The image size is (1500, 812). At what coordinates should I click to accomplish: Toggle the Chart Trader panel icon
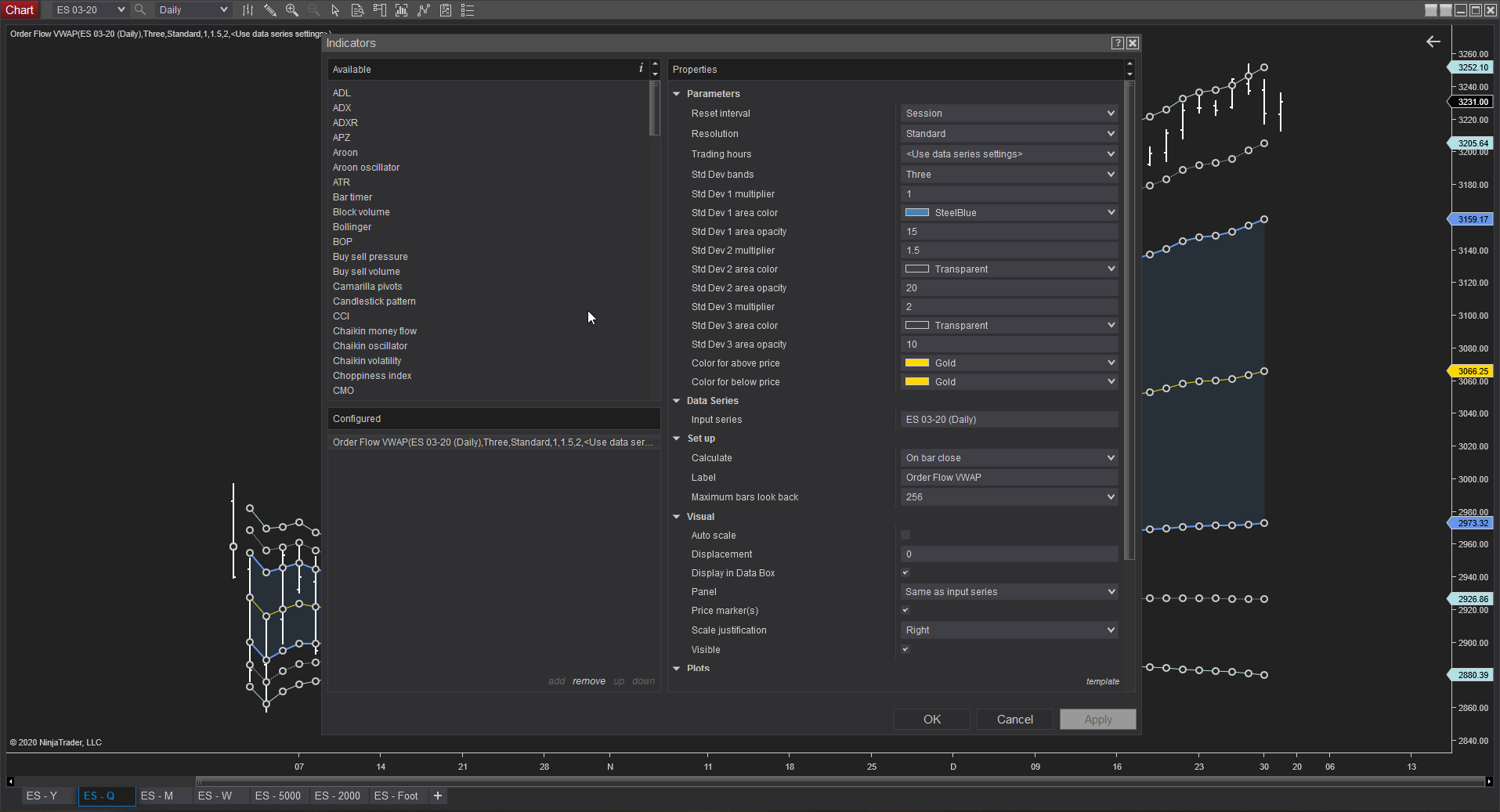(x=379, y=10)
